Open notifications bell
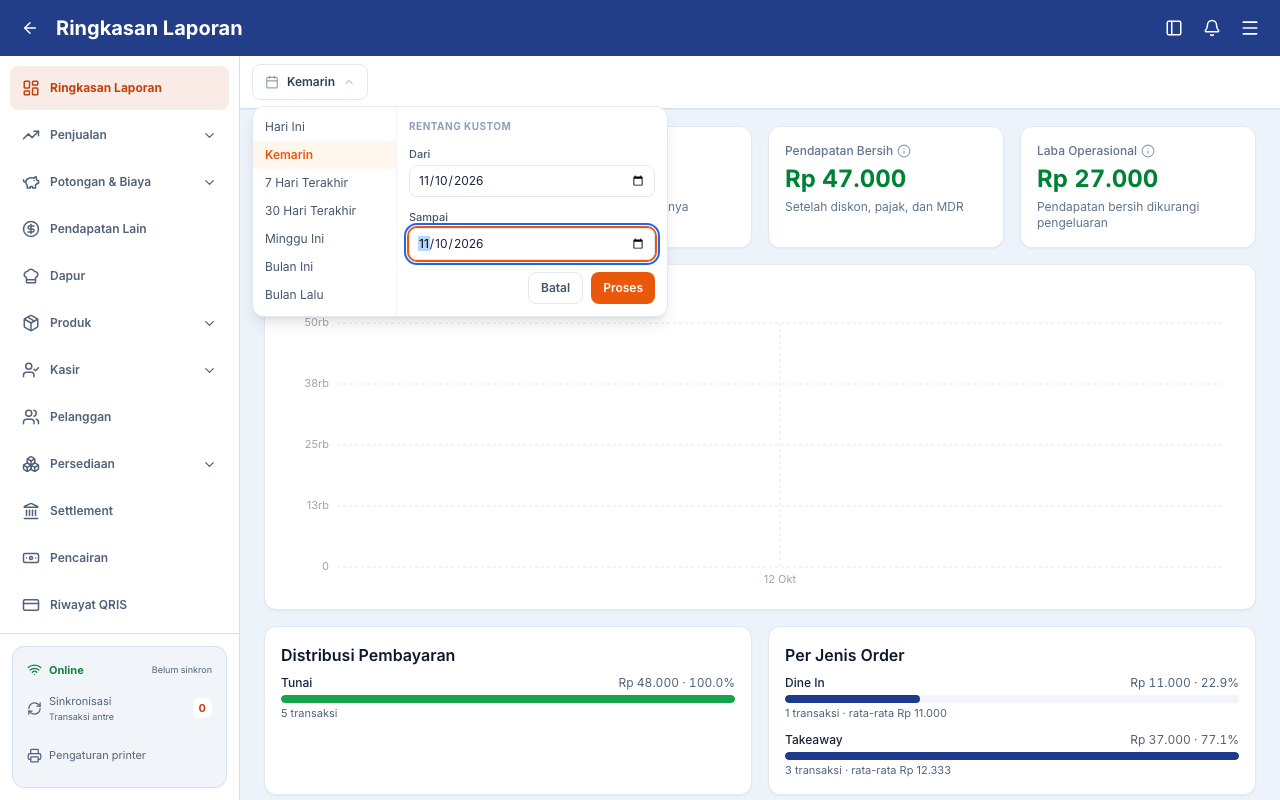Screen dimensions: 1280x800 [1212, 28]
